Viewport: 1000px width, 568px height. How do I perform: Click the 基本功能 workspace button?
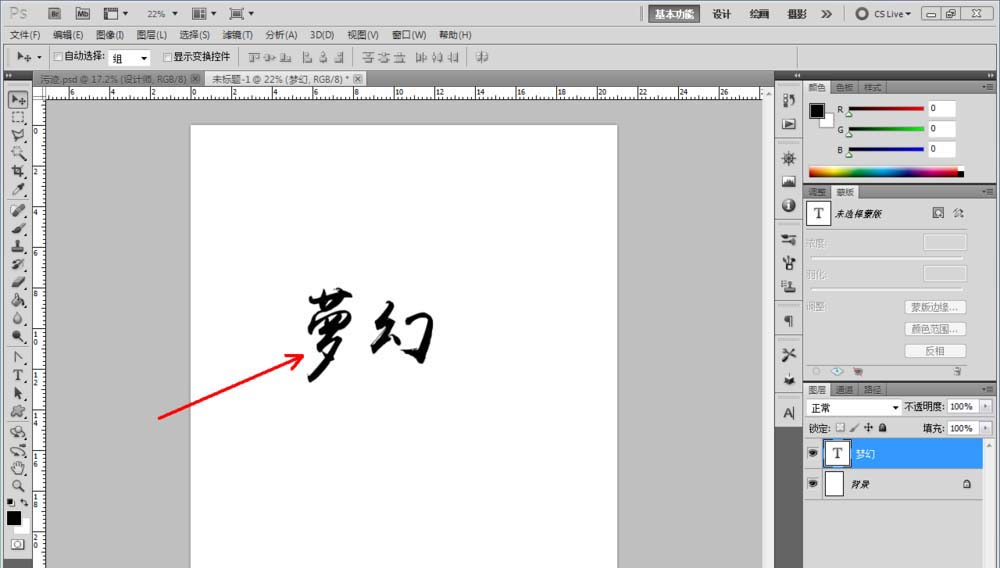[674, 13]
